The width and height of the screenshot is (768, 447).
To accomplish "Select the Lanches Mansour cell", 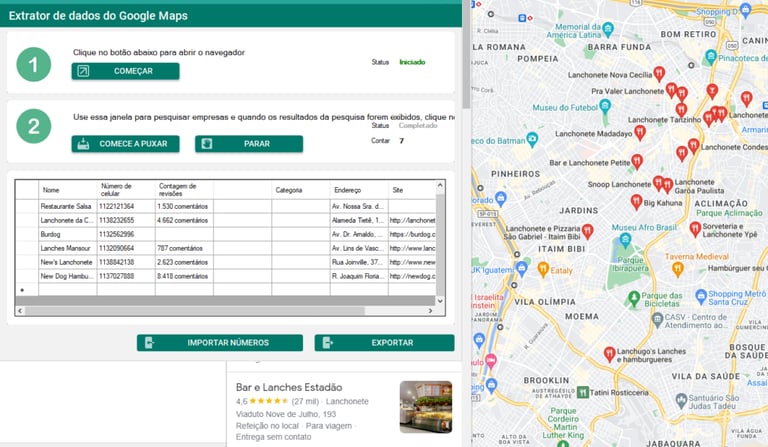I will tap(68, 248).
